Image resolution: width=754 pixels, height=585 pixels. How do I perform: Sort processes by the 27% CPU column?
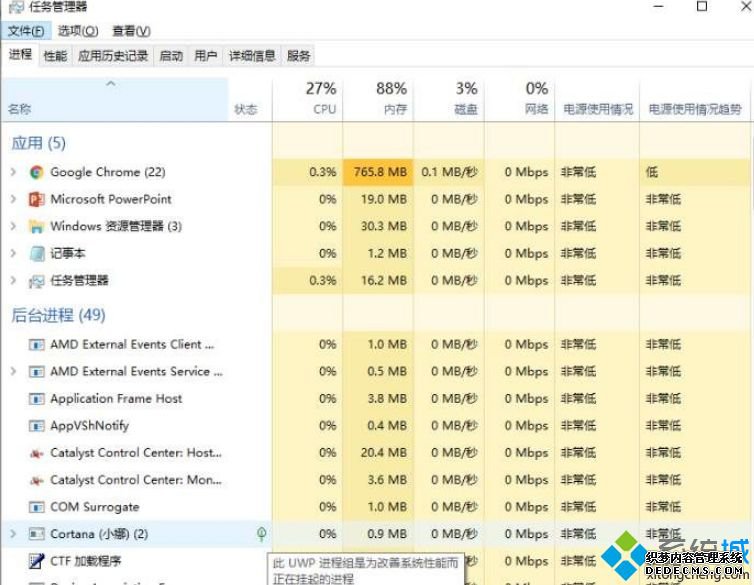[x=308, y=100]
